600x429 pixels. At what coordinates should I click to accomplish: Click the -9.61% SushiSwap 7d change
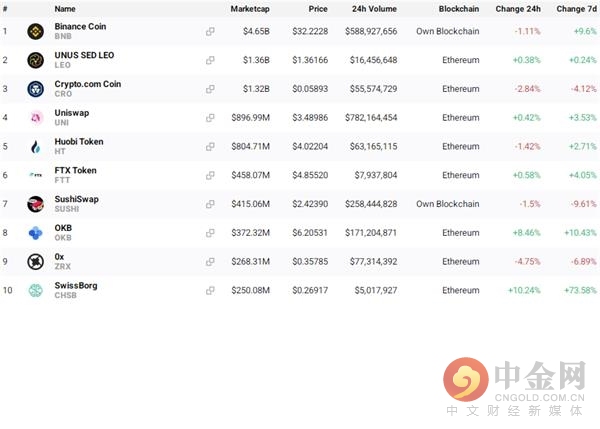pyautogui.click(x=584, y=204)
